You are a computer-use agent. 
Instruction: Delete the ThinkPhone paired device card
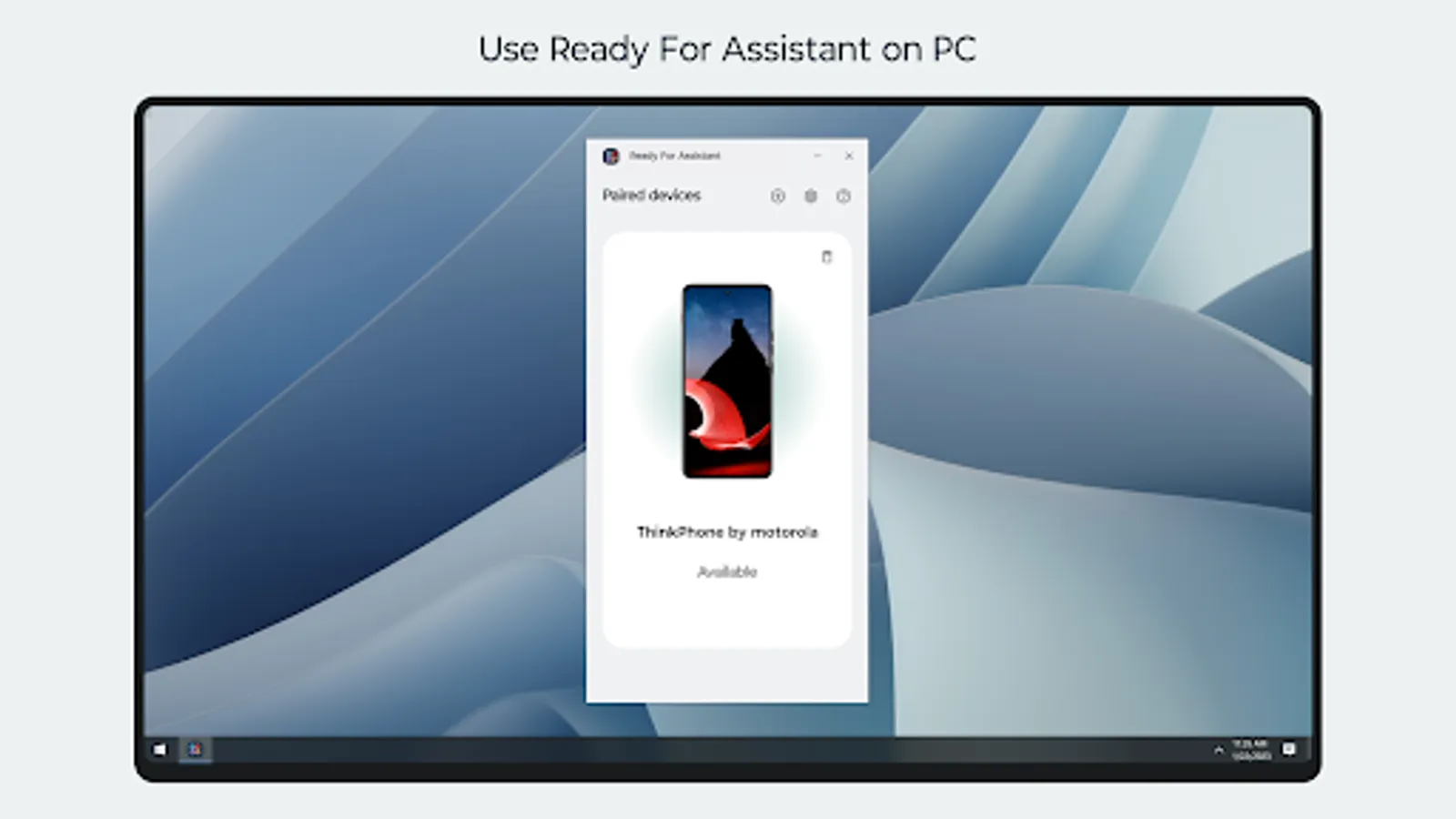point(826,257)
